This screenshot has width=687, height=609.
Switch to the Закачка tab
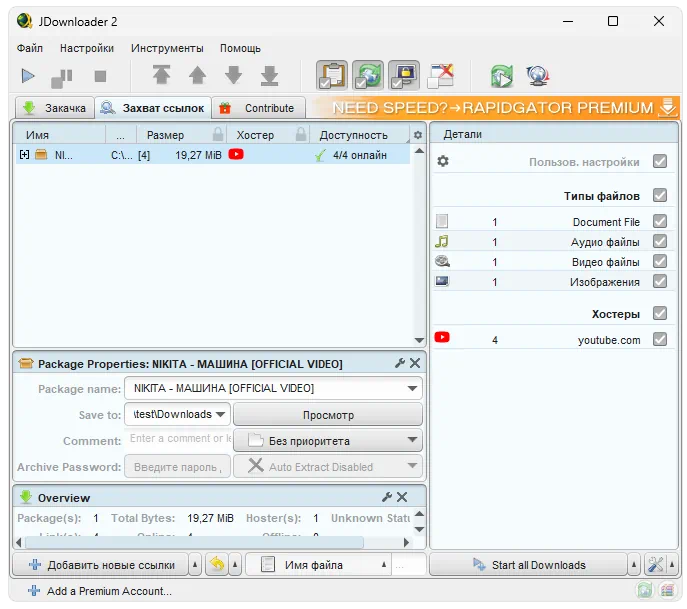55,108
